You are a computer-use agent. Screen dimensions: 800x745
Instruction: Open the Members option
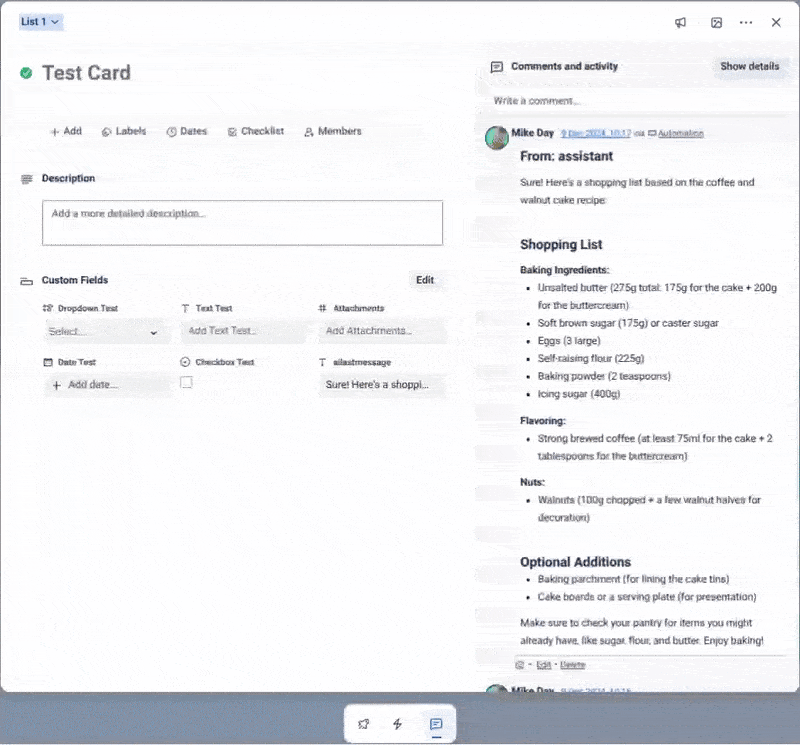tap(333, 131)
